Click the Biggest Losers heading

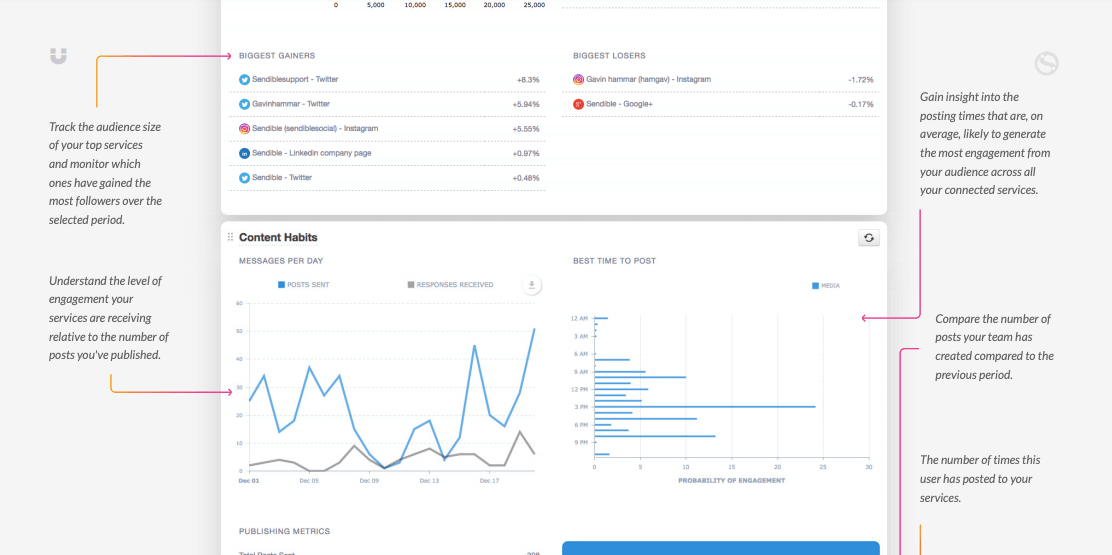click(x=609, y=55)
